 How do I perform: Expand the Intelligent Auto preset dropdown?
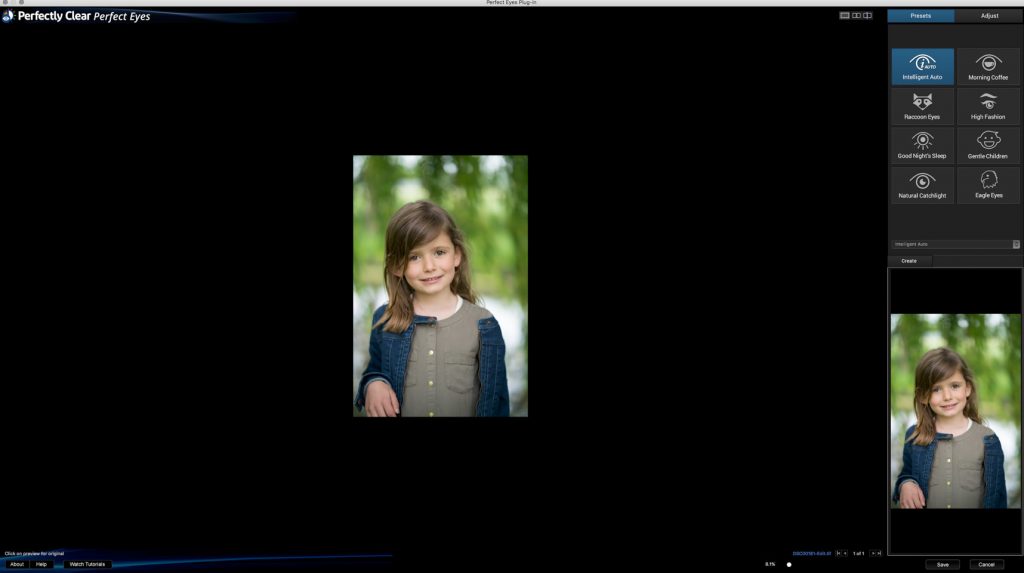[x=1016, y=244]
